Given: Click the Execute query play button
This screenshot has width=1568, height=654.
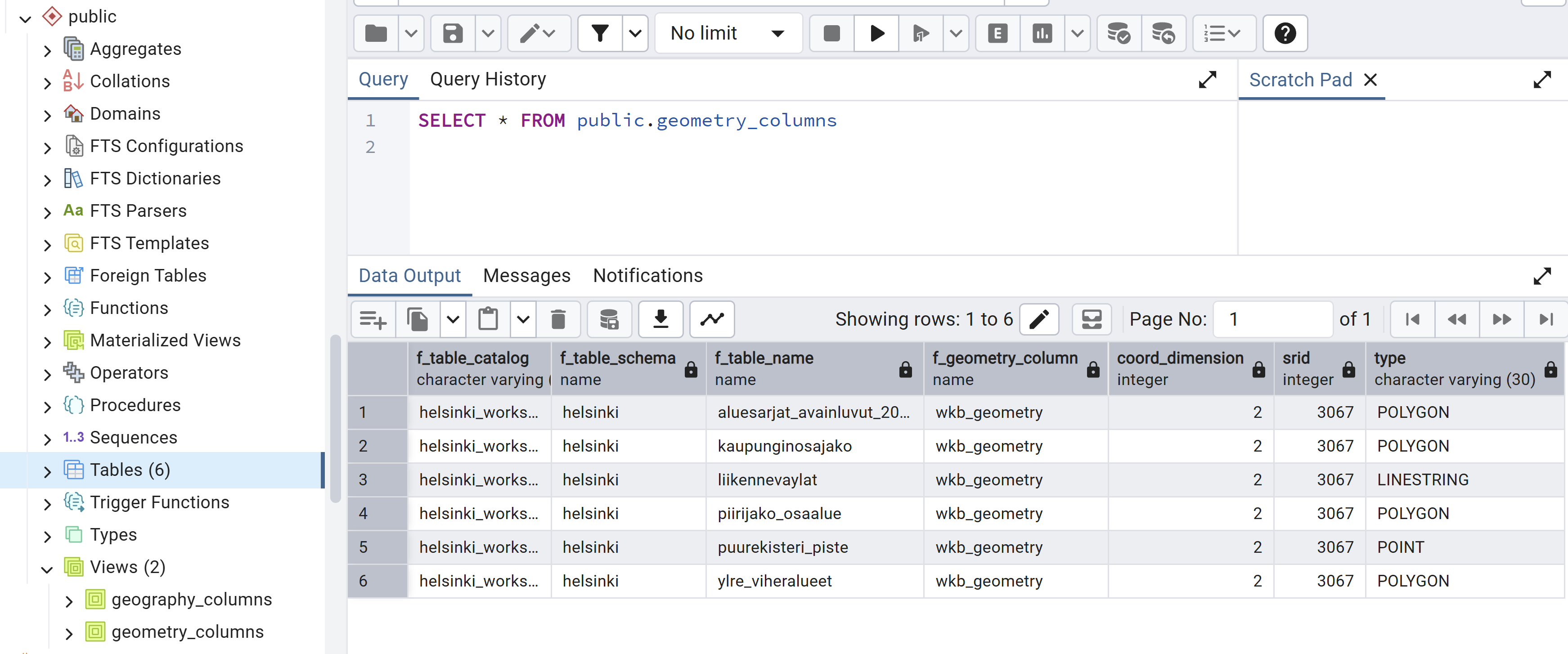Looking at the screenshot, I should 876,33.
